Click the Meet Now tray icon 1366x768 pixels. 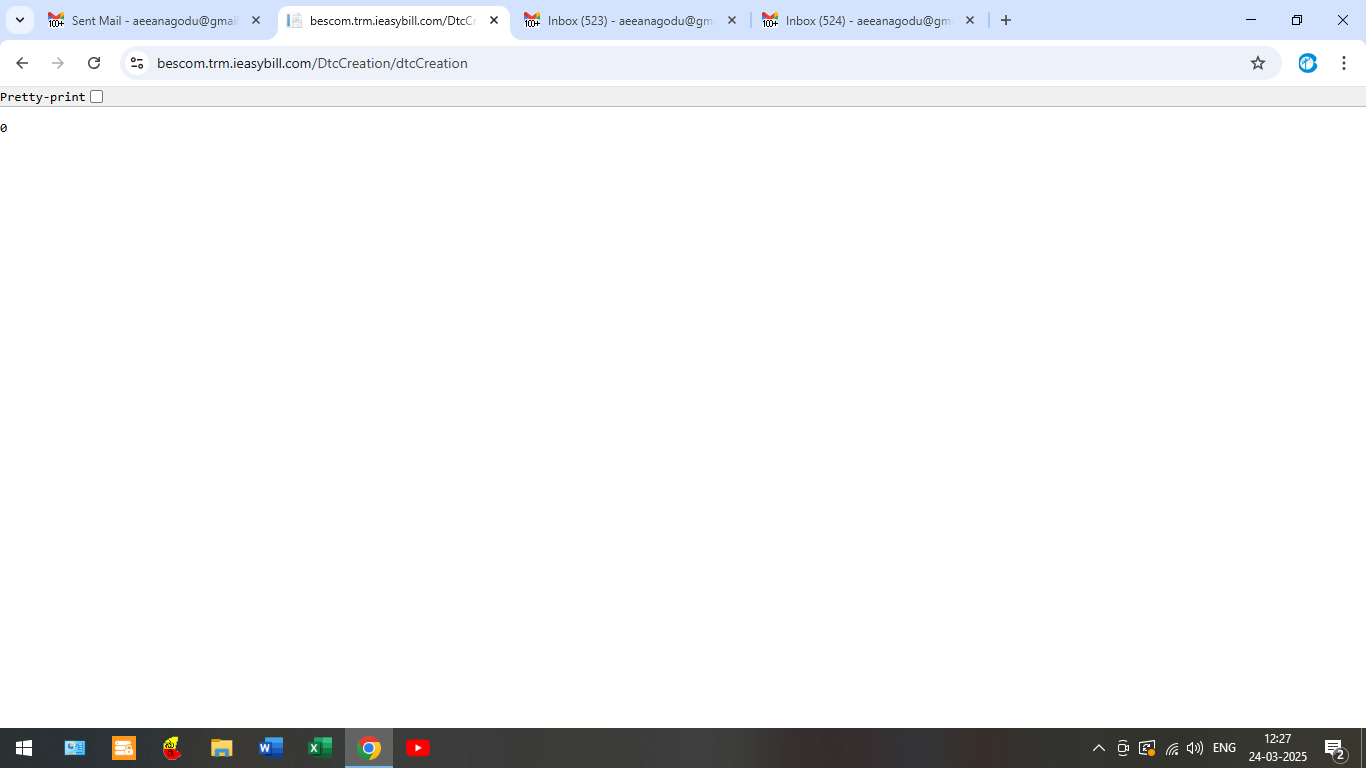point(1123,748)
